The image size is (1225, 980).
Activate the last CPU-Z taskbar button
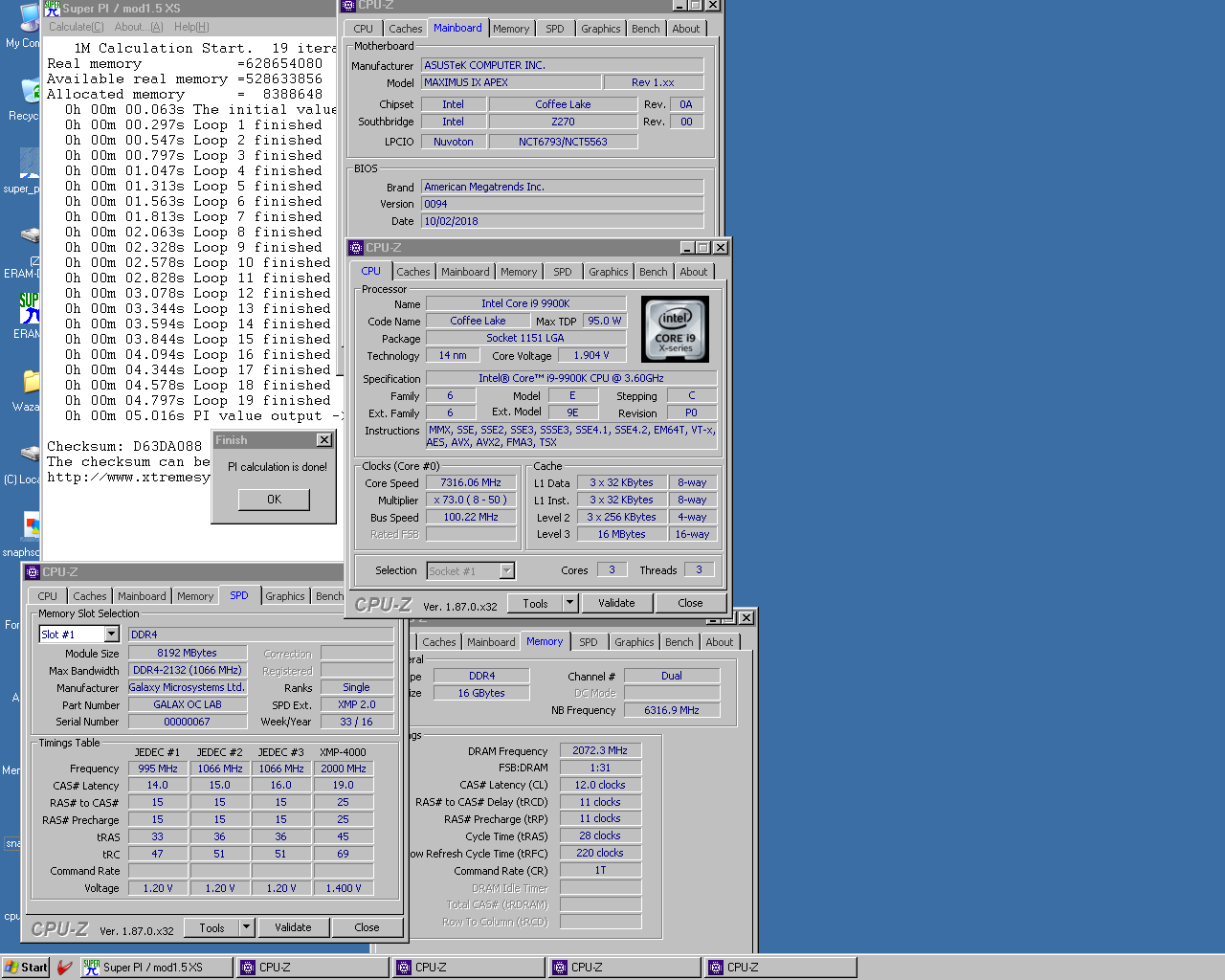point(781,968)
